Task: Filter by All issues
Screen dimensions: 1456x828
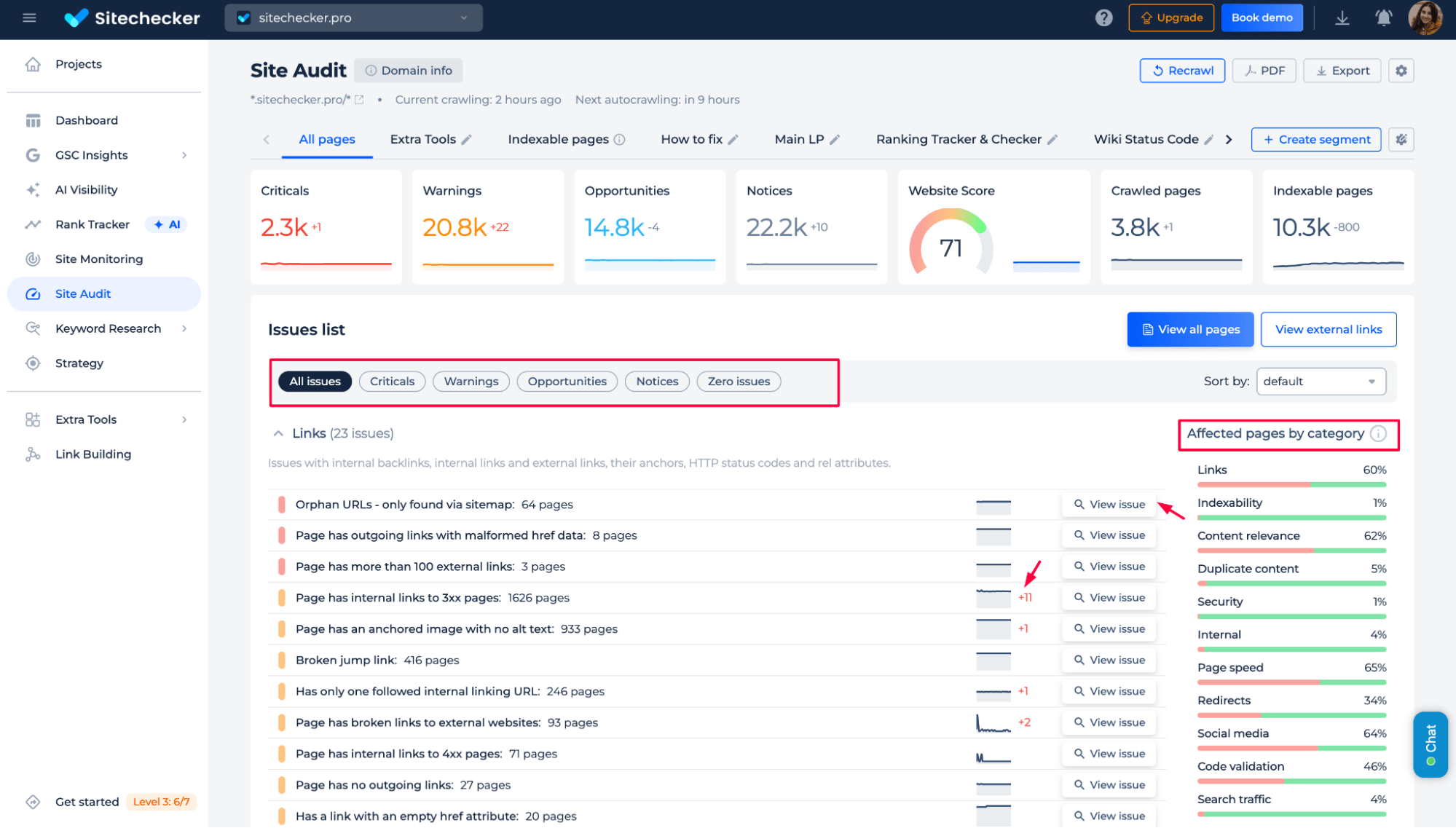Action: point(315,381)
